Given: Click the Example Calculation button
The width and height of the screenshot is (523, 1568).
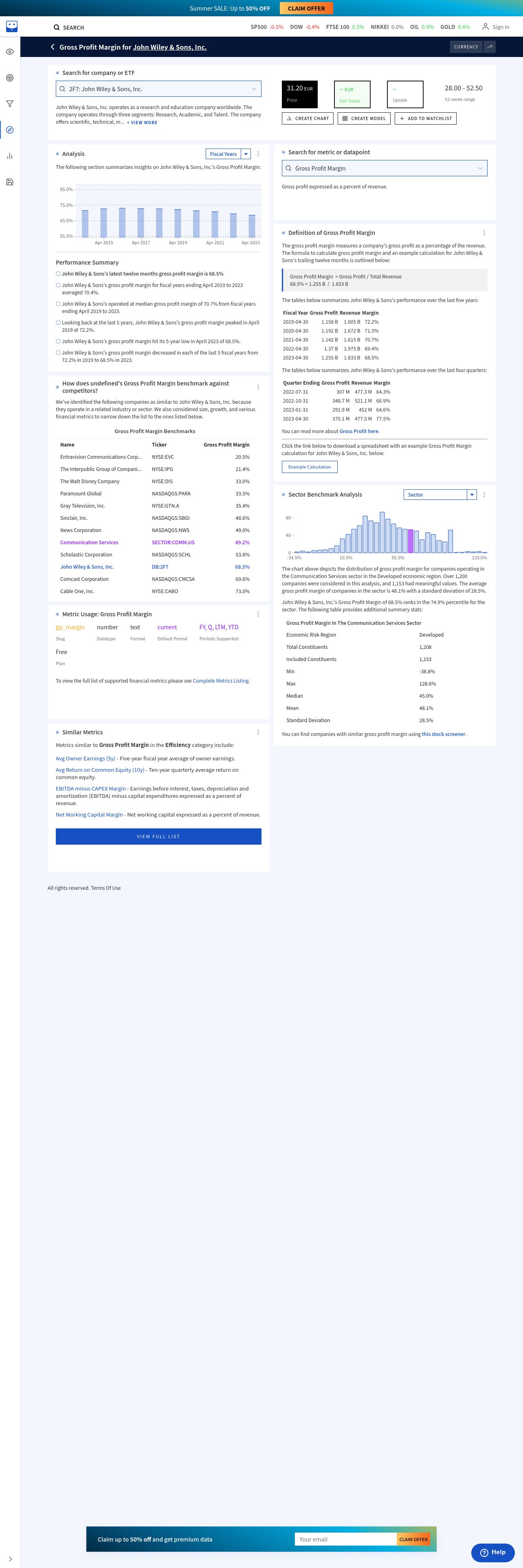Looking at the screenshot, I should click(x=309, y=467).
